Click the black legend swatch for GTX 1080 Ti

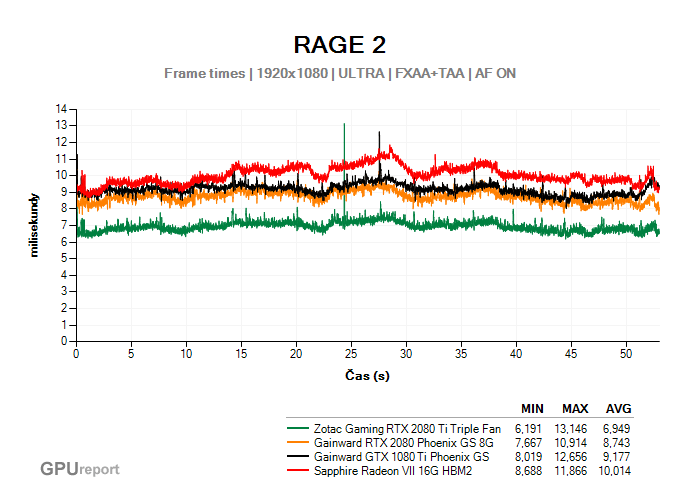click(x=298, y=456)
